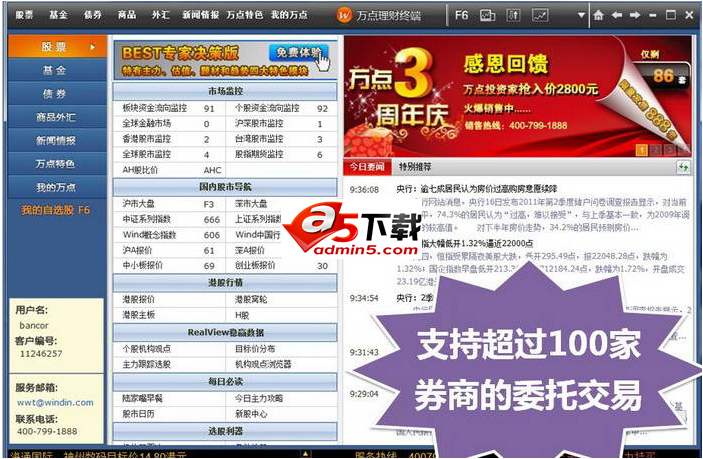Viewport: 703px width, 459px height.
Task: Open 我的自选股 F6 in sidebar
Action: pos(56,210)
